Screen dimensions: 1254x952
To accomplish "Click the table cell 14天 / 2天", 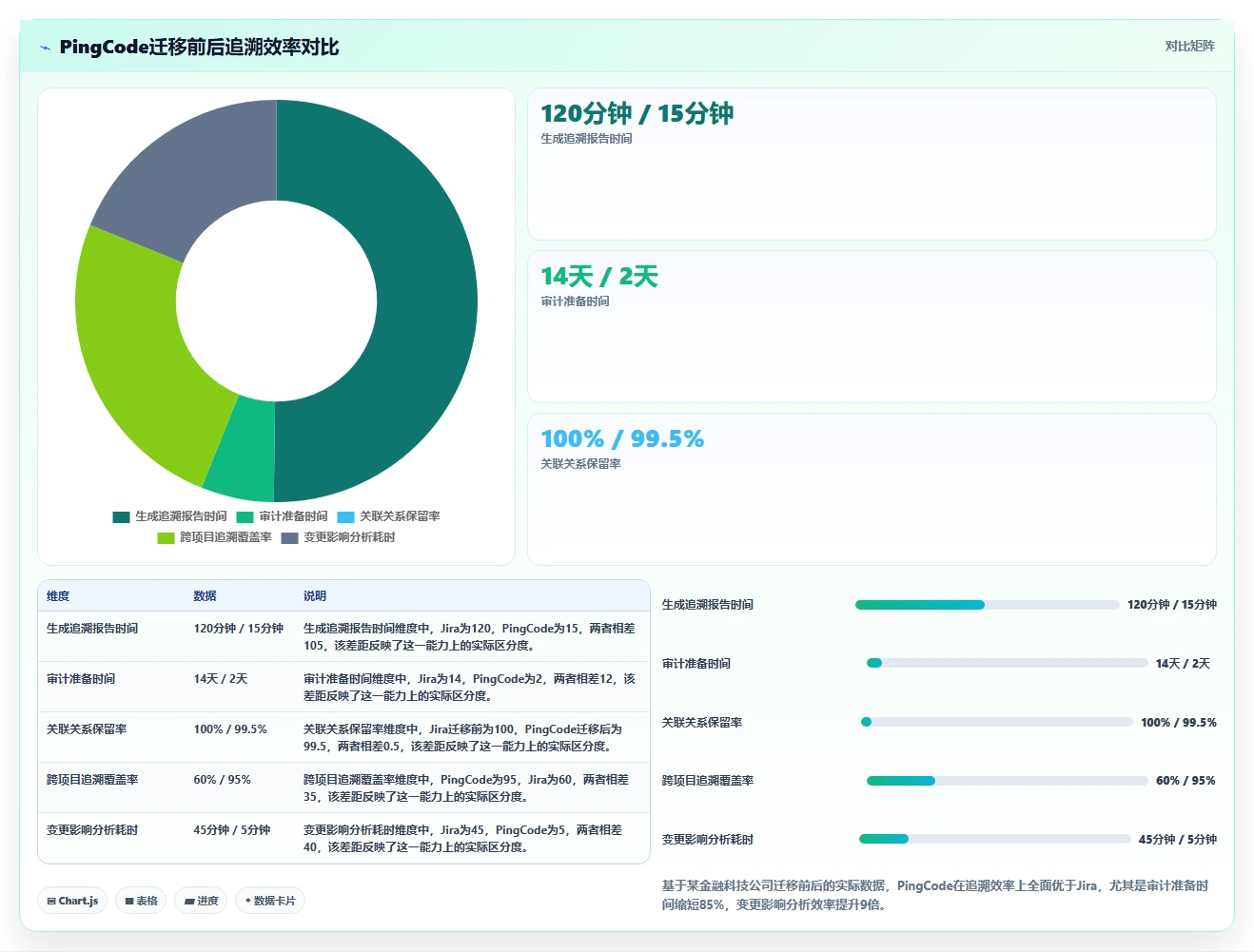I will tap(221, 679).
